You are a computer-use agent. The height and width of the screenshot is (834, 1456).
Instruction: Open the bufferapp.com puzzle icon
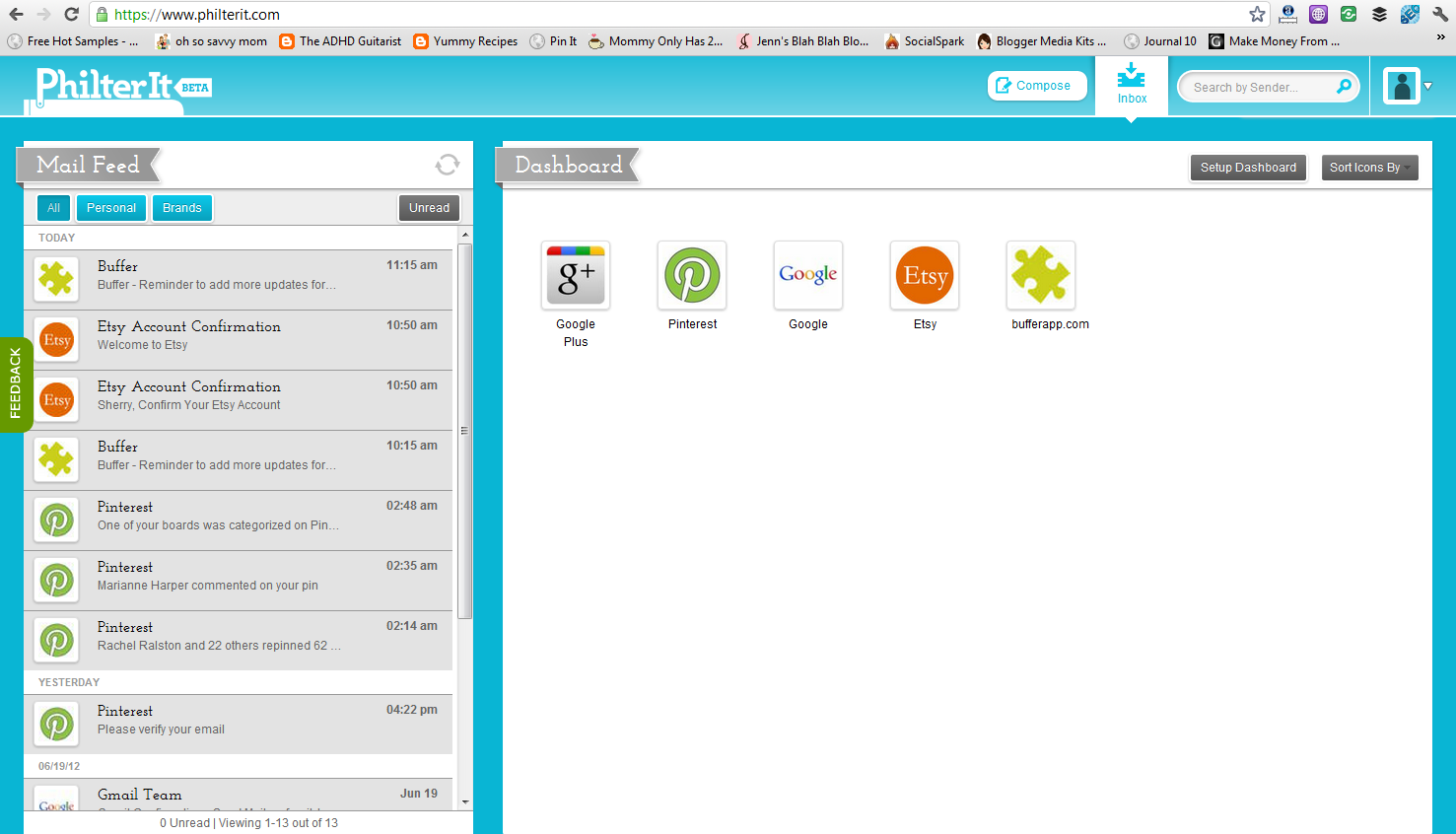[x=1041, y=275]
